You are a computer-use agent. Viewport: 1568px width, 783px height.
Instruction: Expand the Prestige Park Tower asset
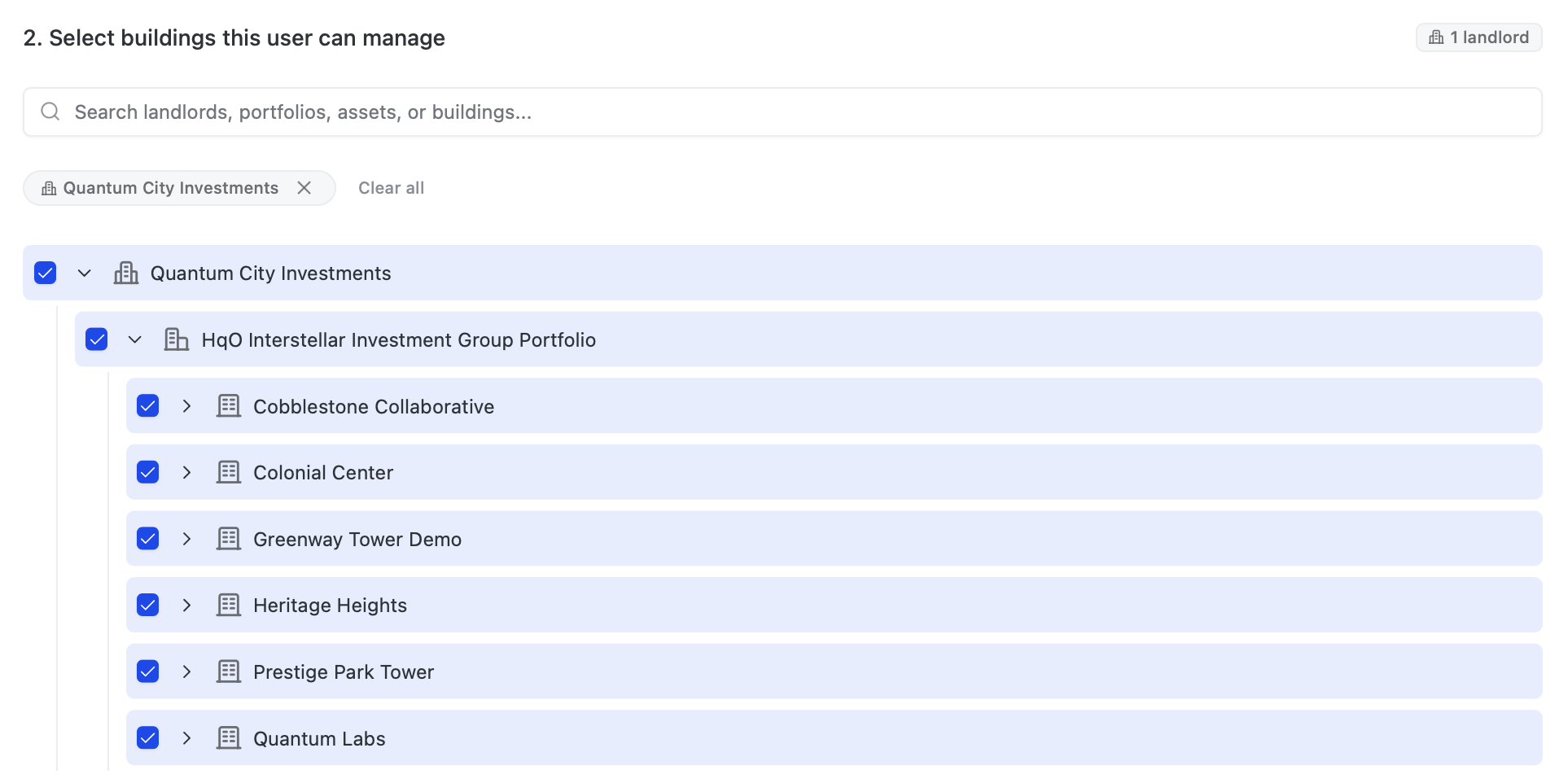click(186, 671)
